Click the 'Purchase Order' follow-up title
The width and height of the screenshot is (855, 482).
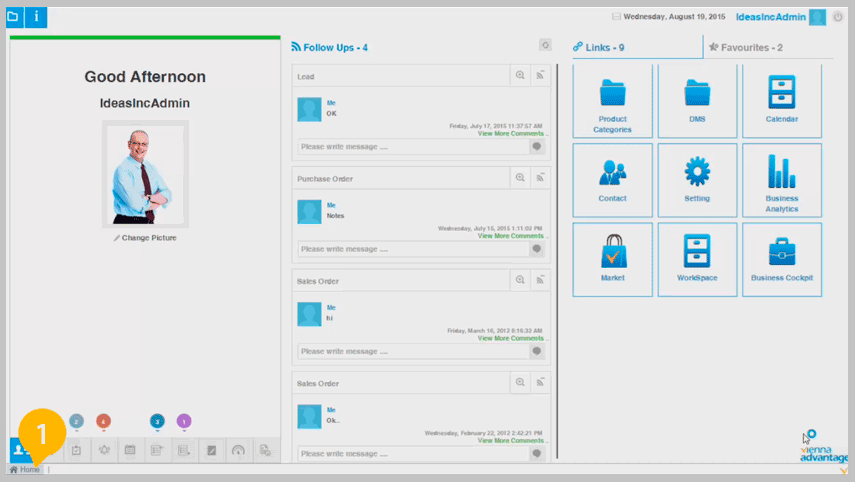(325, 179)
